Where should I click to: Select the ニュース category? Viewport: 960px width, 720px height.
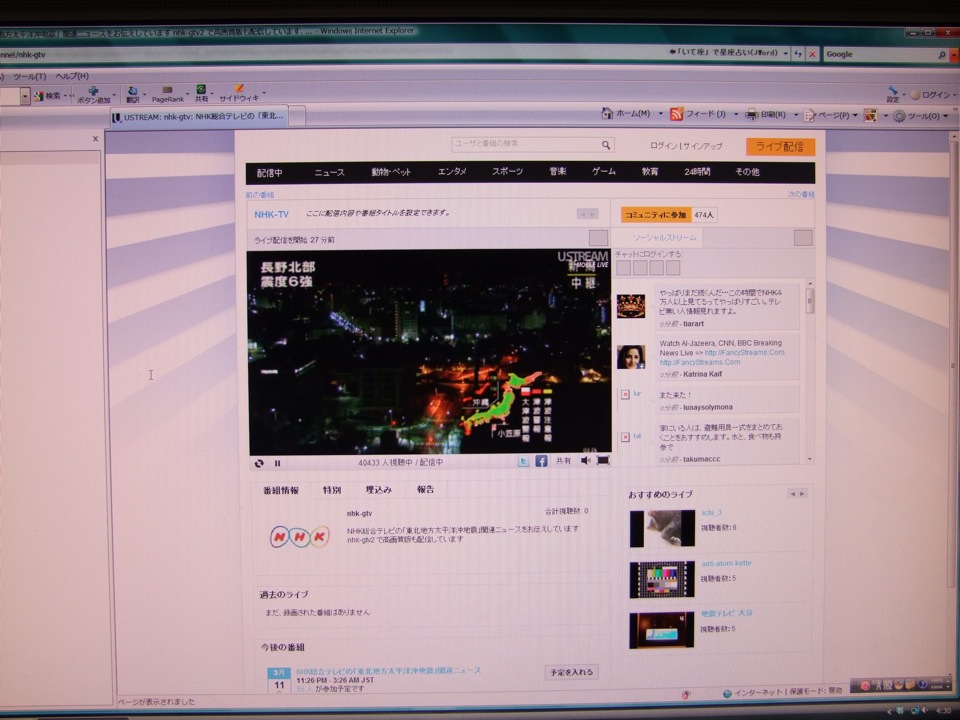point(329,173)
